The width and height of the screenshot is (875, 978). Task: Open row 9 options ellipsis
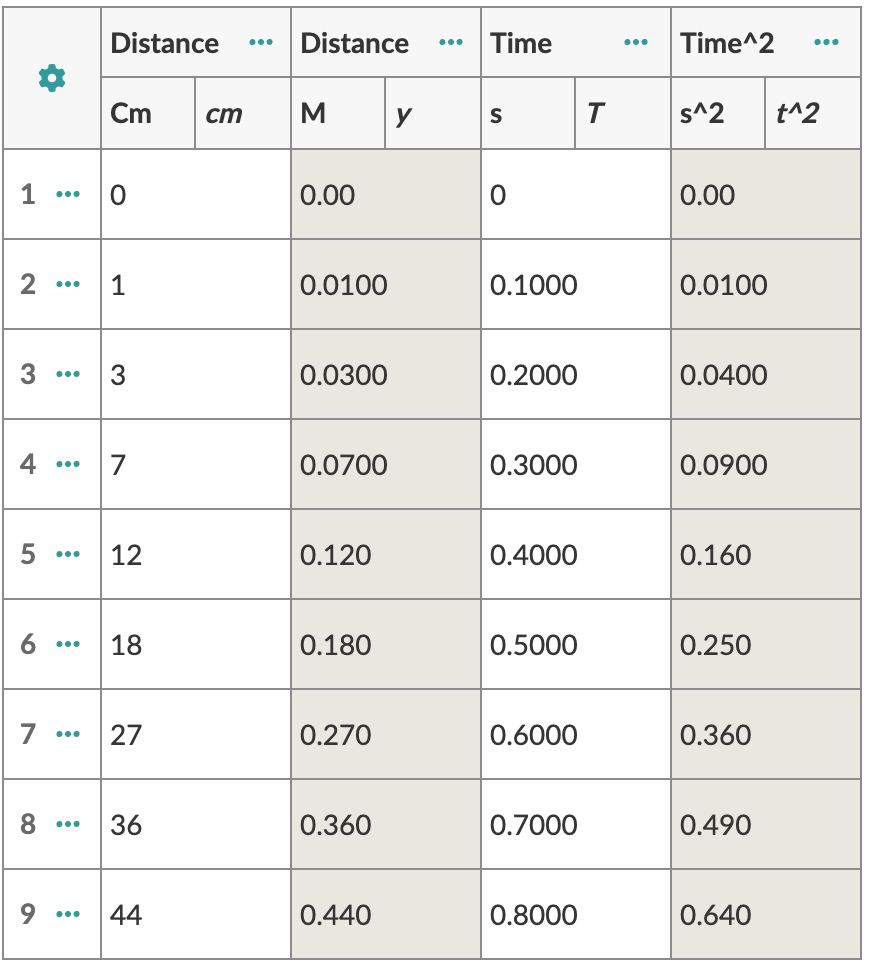coord(67,914)
